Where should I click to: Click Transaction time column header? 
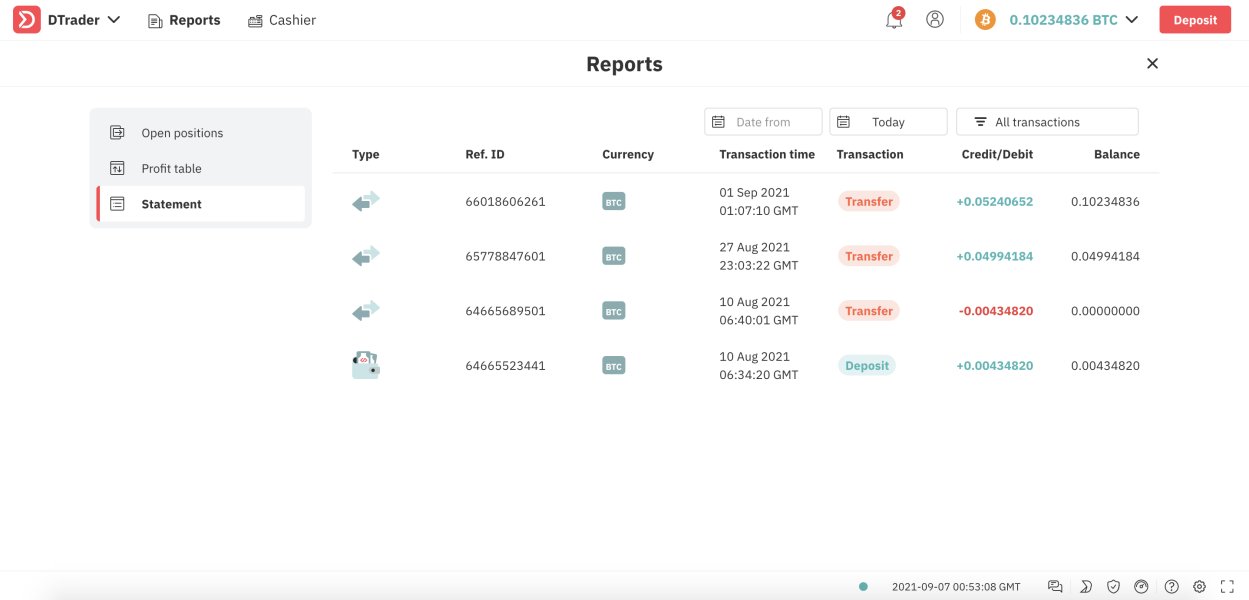[x=767, y=154]
